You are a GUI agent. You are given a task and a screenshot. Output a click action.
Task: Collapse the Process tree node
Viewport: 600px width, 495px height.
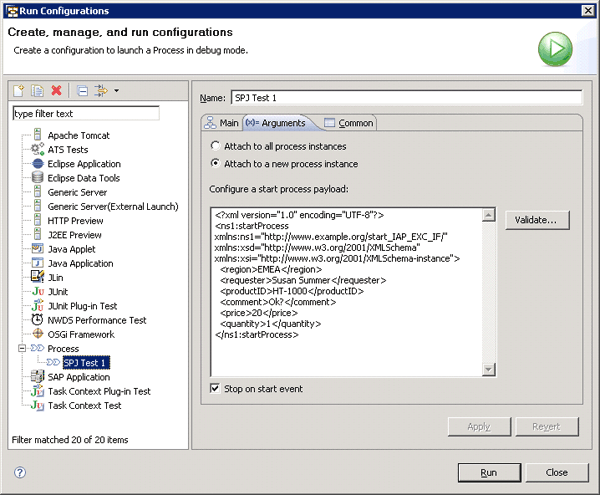pyautogui.click(x=22, y=348)
